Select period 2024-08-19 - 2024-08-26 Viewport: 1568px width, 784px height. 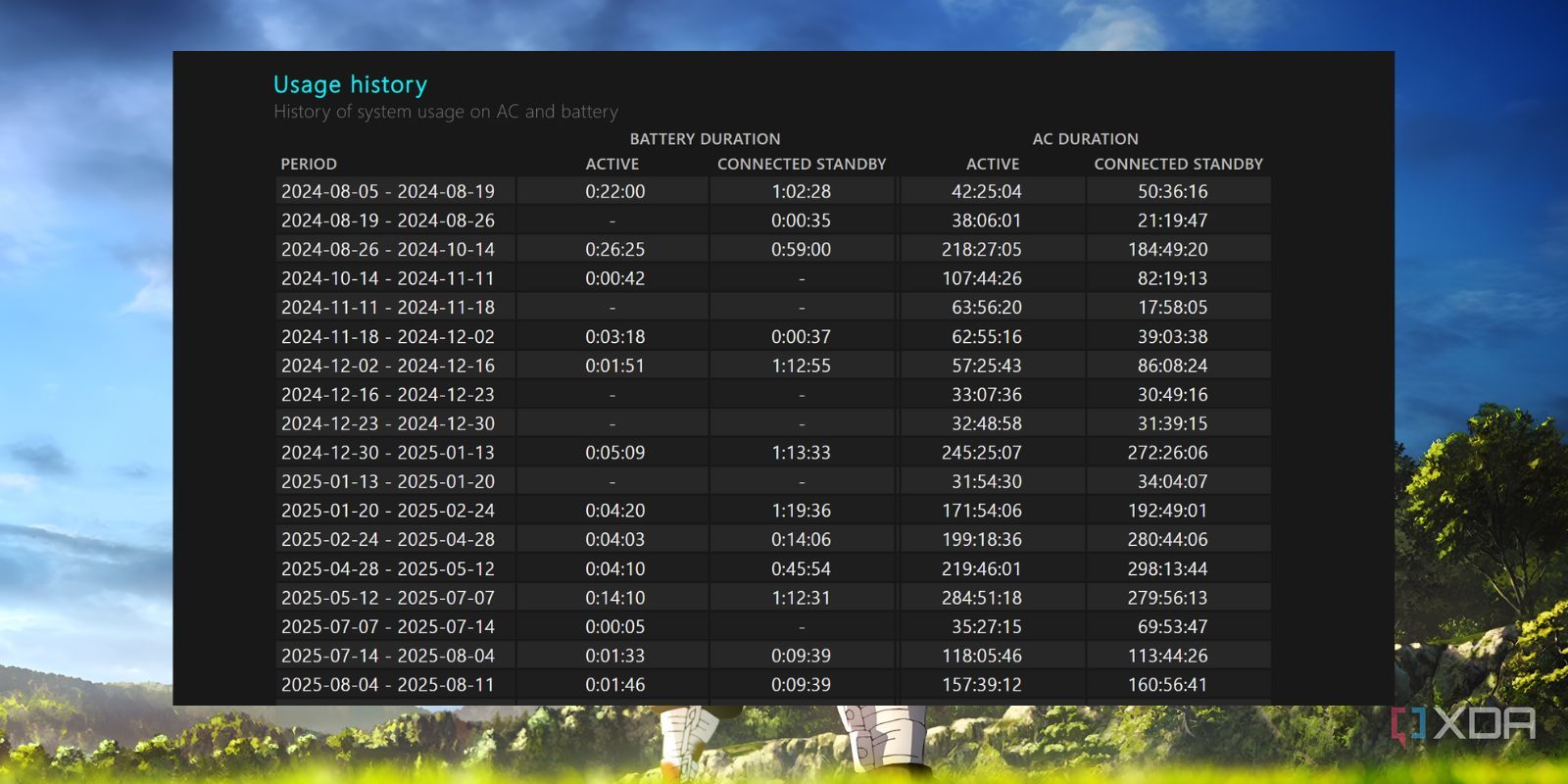pyautogui.click(x=388, y=220)
